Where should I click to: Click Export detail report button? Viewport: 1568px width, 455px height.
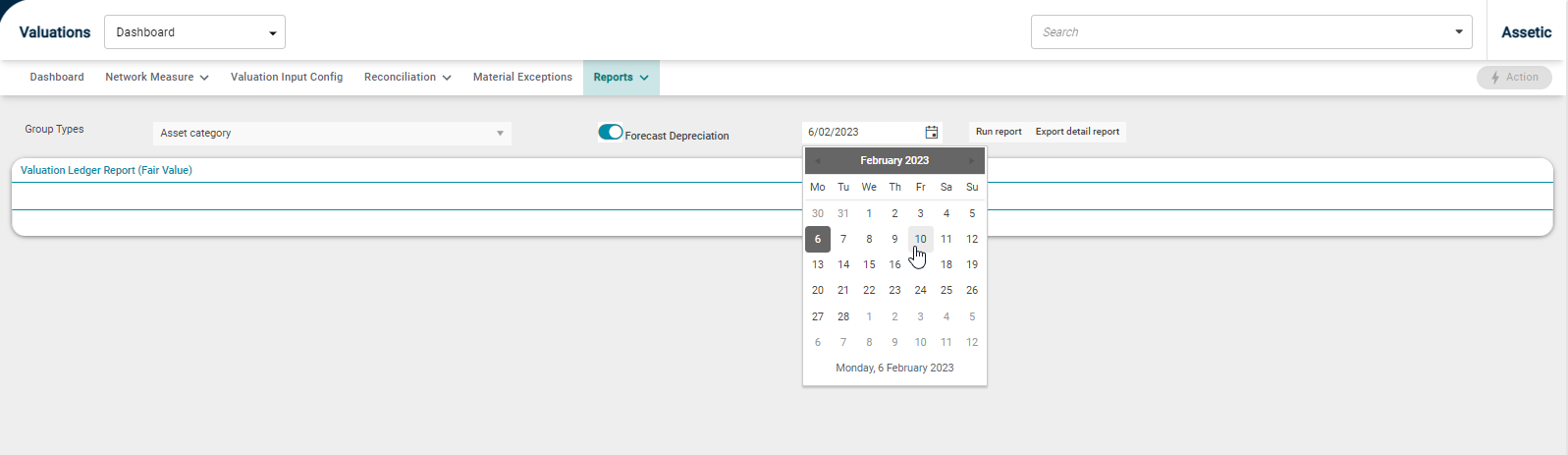(x=1077, y=132)
